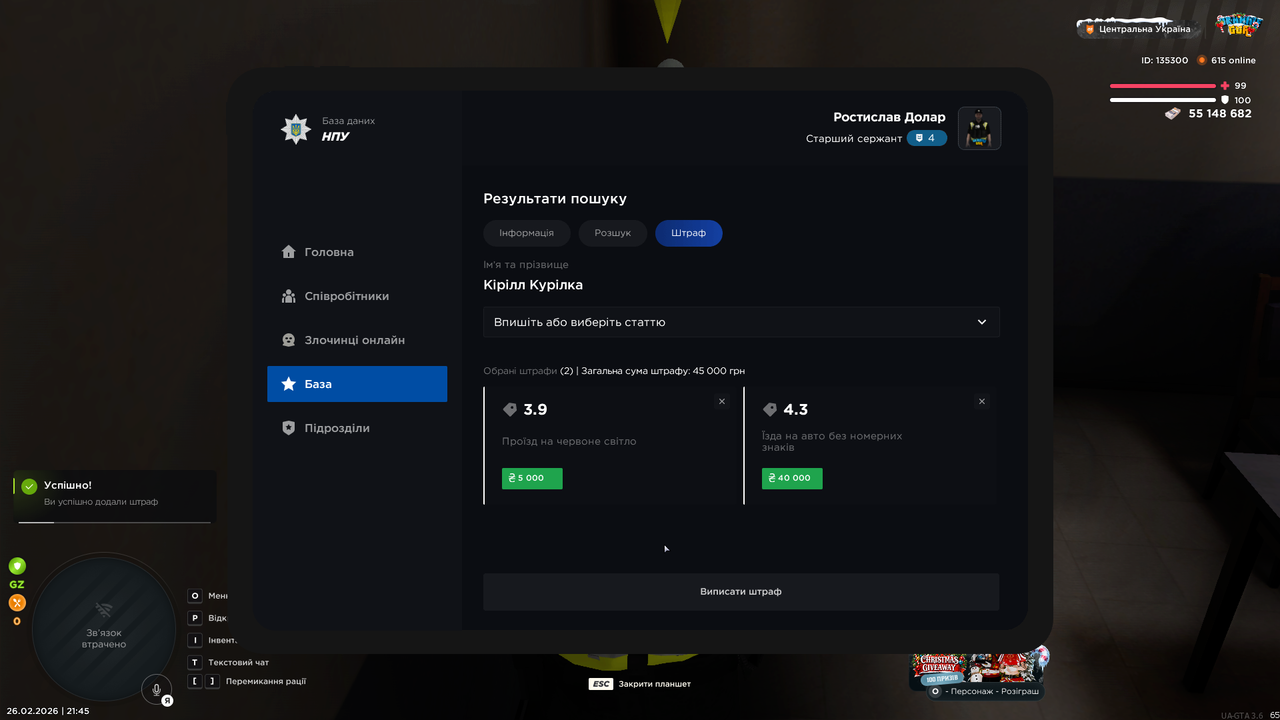Remove fine 4.3 with its X
This screenshot has height=720, width=1280.
point(982,401)
